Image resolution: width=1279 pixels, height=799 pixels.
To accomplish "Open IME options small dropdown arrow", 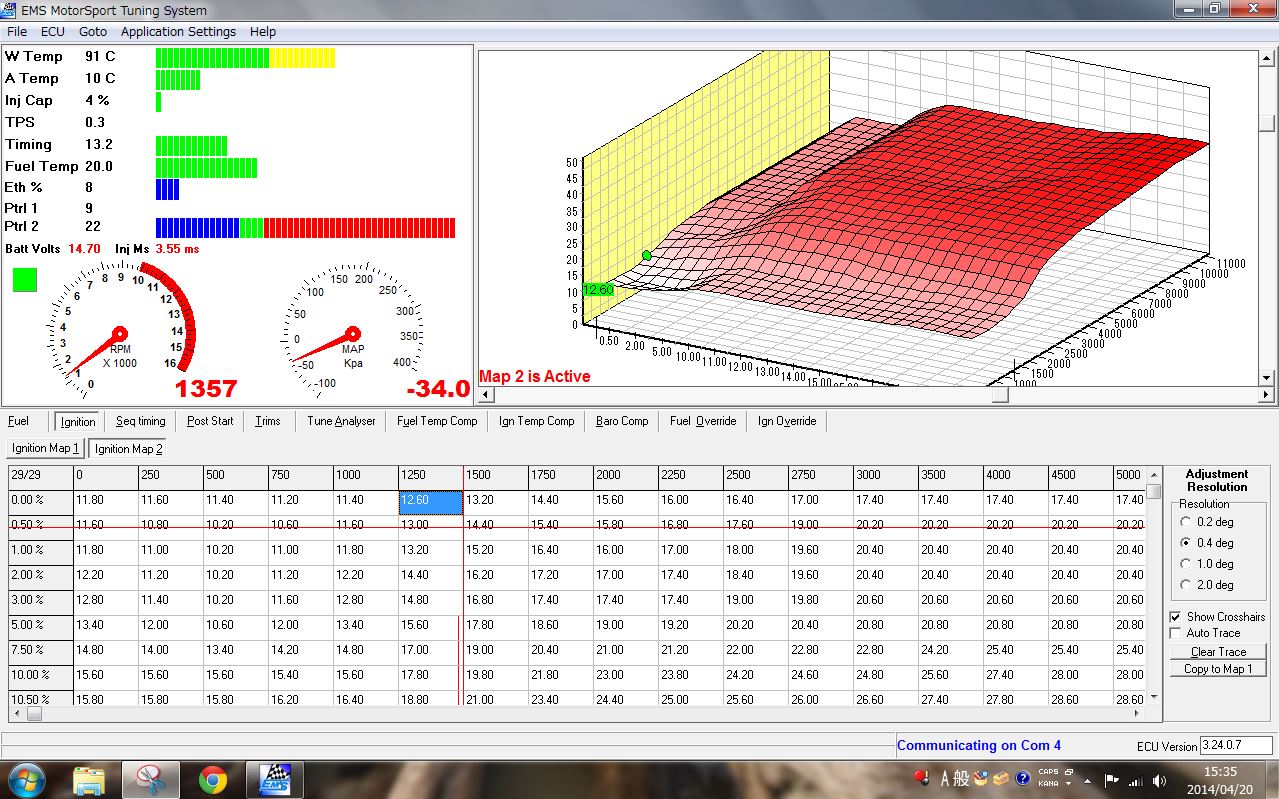I will coord(1069,784).
